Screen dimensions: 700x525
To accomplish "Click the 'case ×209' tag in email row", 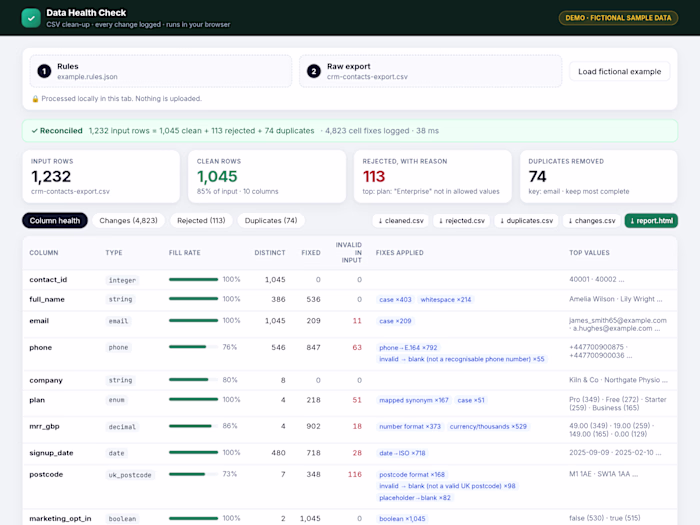I will tap(395, 321).
